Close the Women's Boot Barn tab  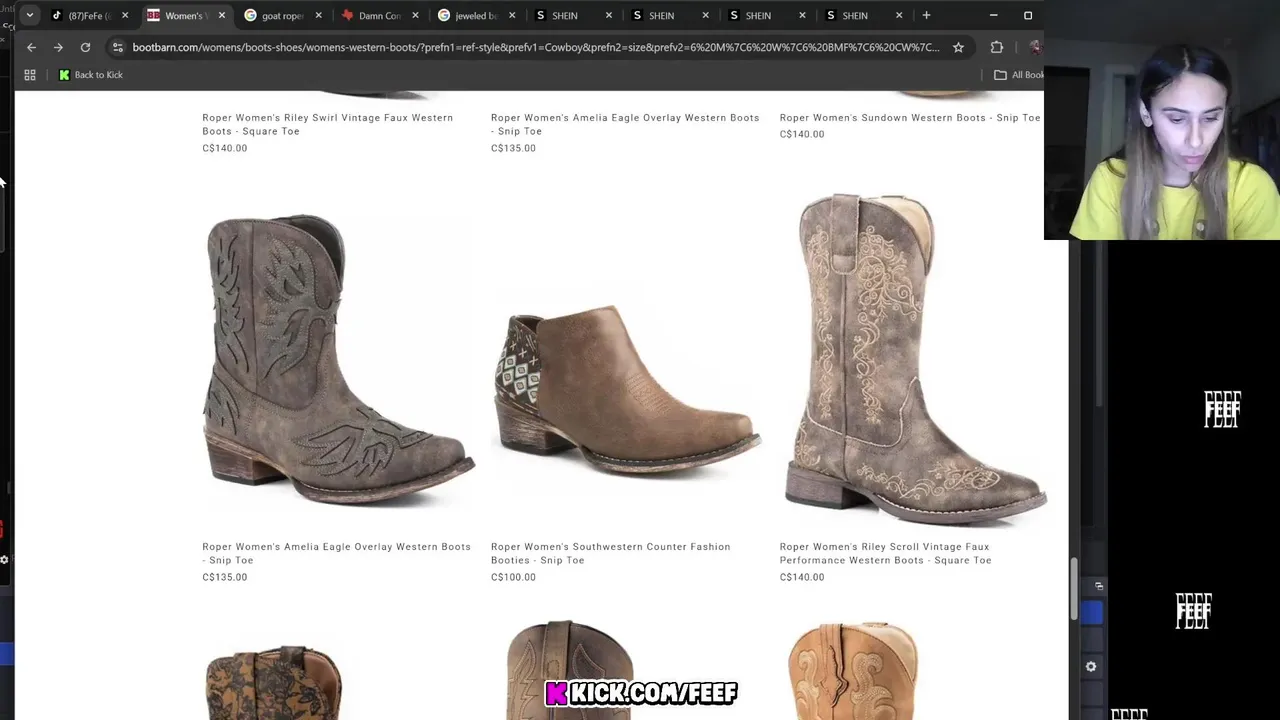[x=221, y=15]
